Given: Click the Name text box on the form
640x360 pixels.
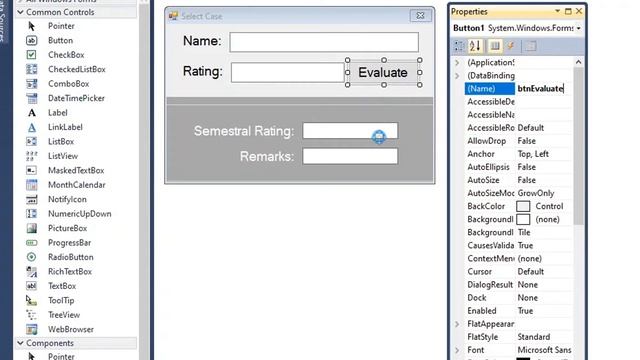Looking at the screenshot, I should (x=324, y=42).
